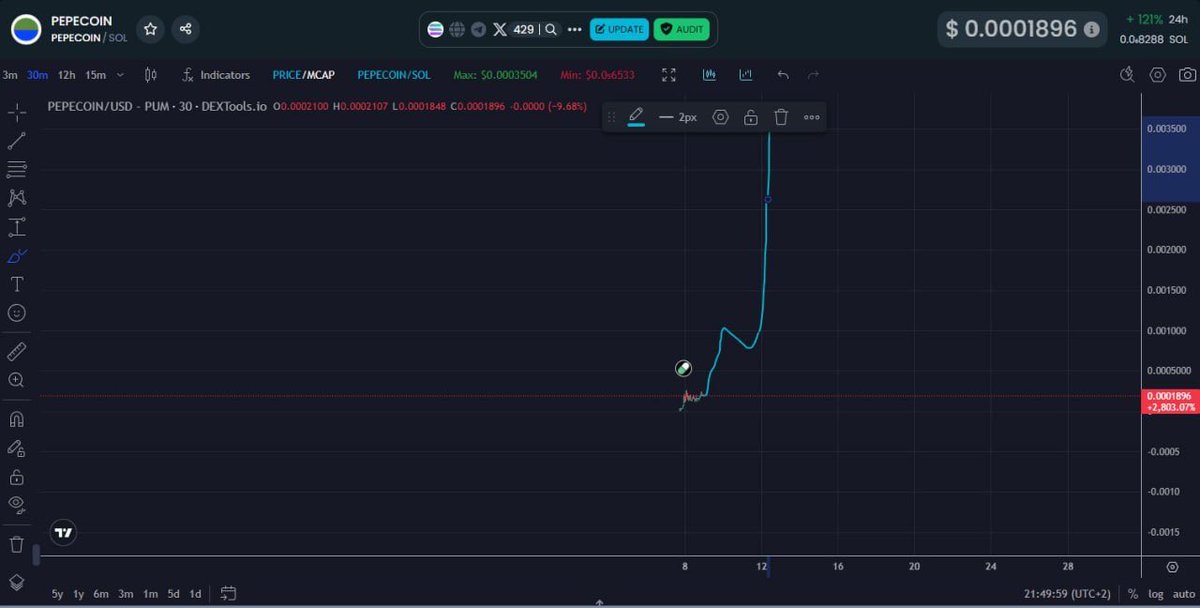The width and height of the screenshot is (1200, 608).
Task: Enter fullscreen chart mode
Action: [x=669, y=75]
